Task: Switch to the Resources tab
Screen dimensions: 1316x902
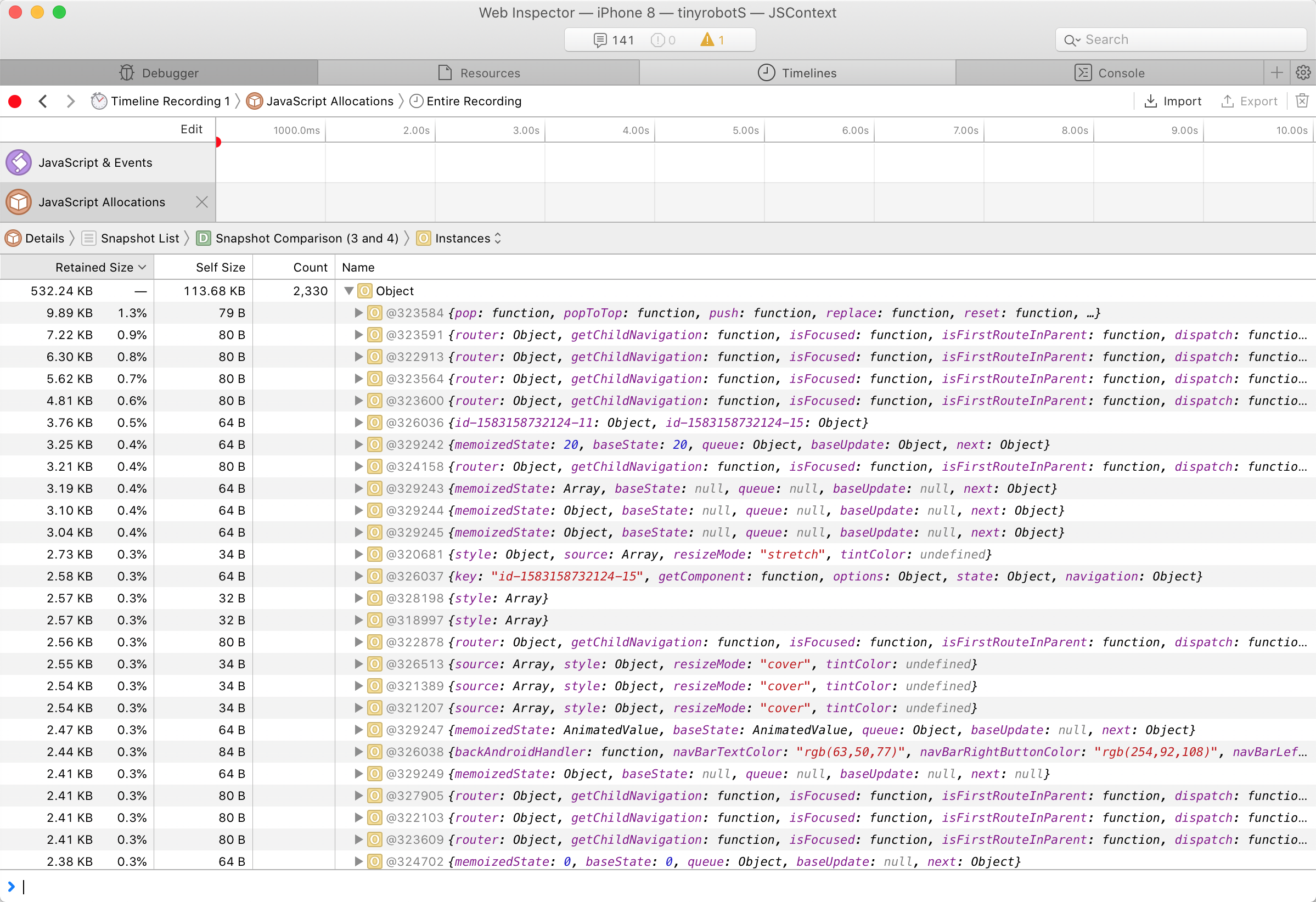Action: 479,72
